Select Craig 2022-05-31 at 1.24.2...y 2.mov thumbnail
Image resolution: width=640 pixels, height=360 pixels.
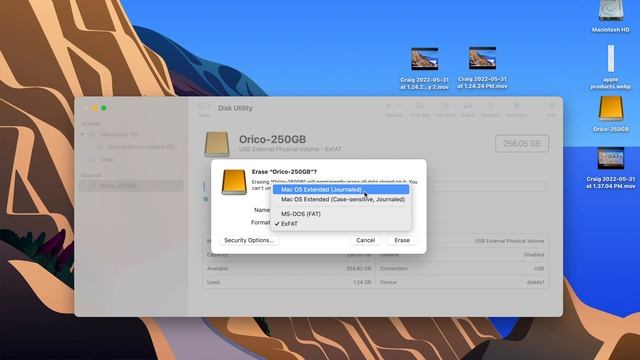[424, 59]
